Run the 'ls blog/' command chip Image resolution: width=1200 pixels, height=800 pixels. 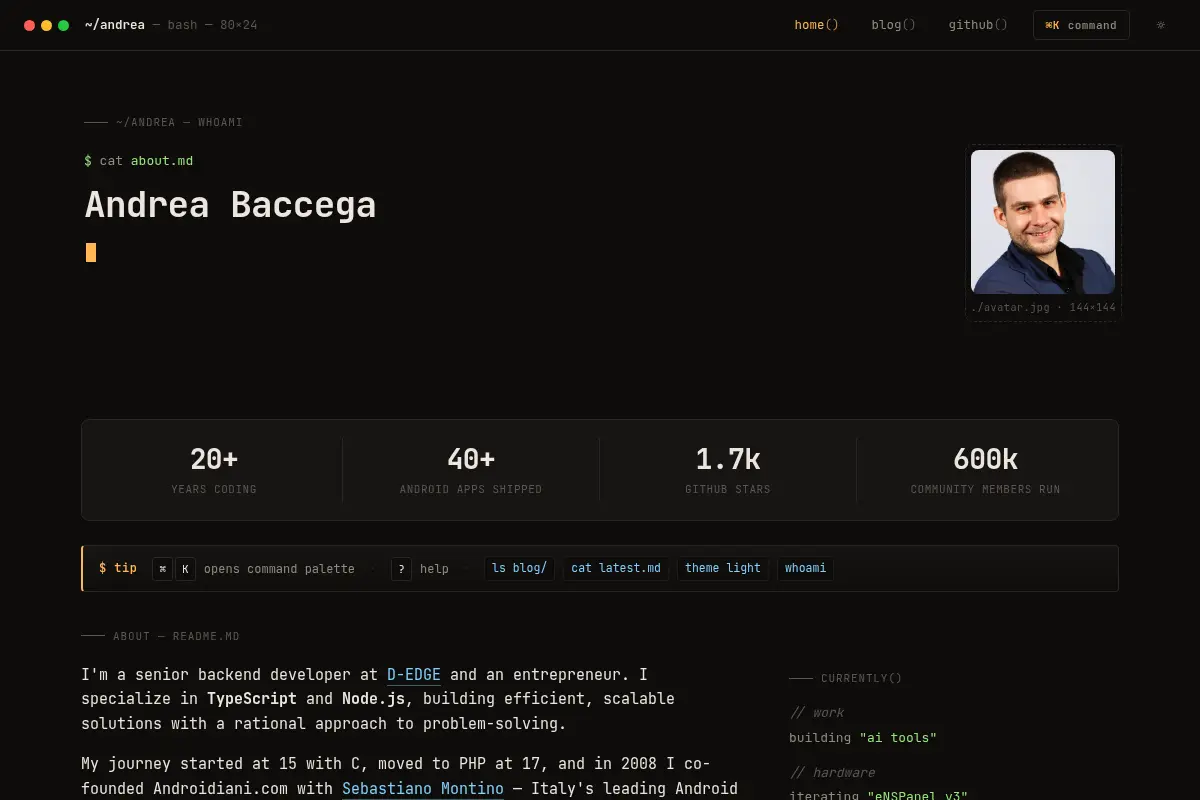(519, 568)
